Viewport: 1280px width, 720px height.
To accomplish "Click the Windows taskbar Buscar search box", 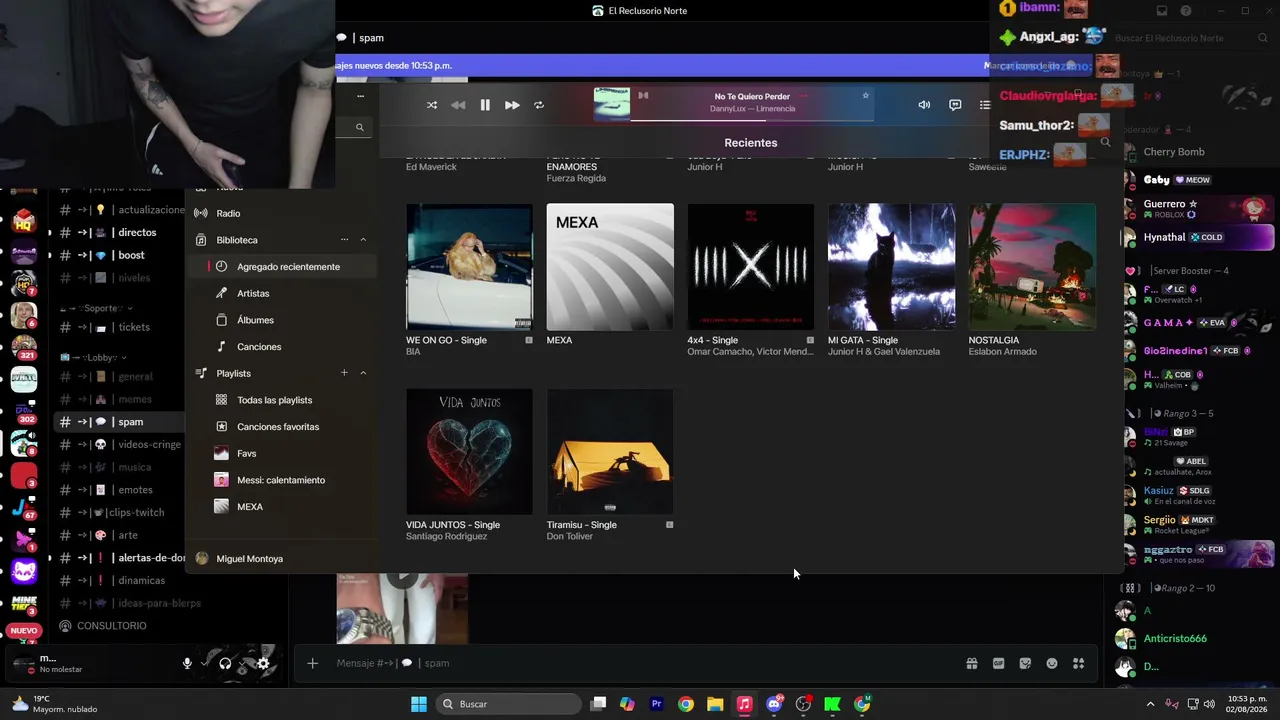I will 509,704.
